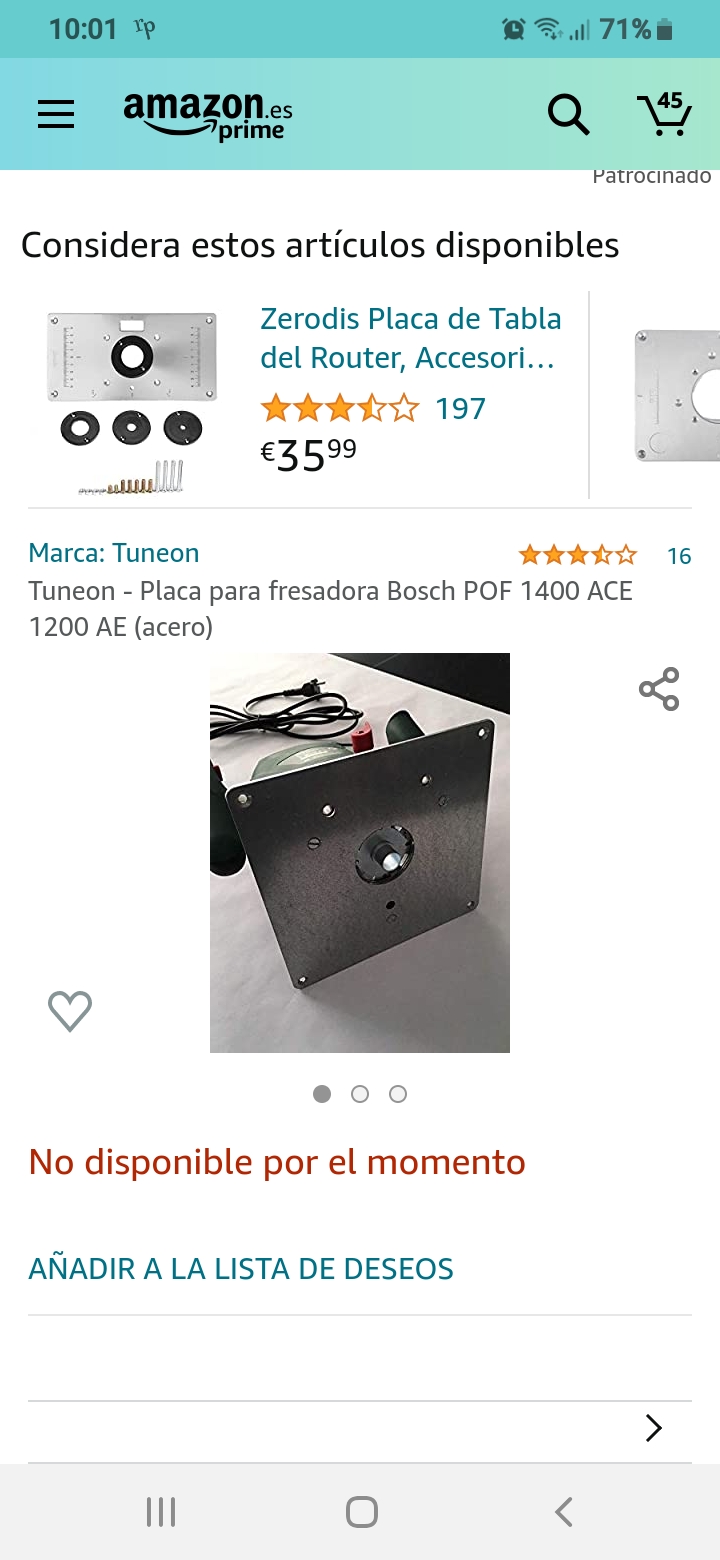Open the Zerodis router plate thumbnail
This screenshot has height=1560, width=720.
click(133, 403)
